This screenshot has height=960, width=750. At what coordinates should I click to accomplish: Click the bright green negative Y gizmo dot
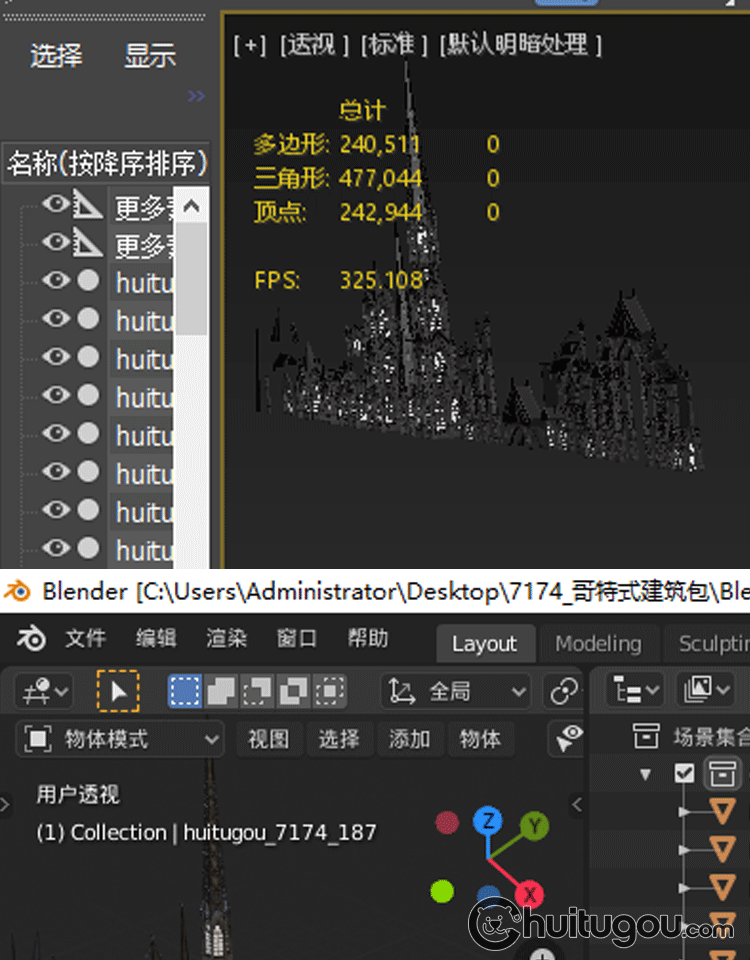click(442, 891)
